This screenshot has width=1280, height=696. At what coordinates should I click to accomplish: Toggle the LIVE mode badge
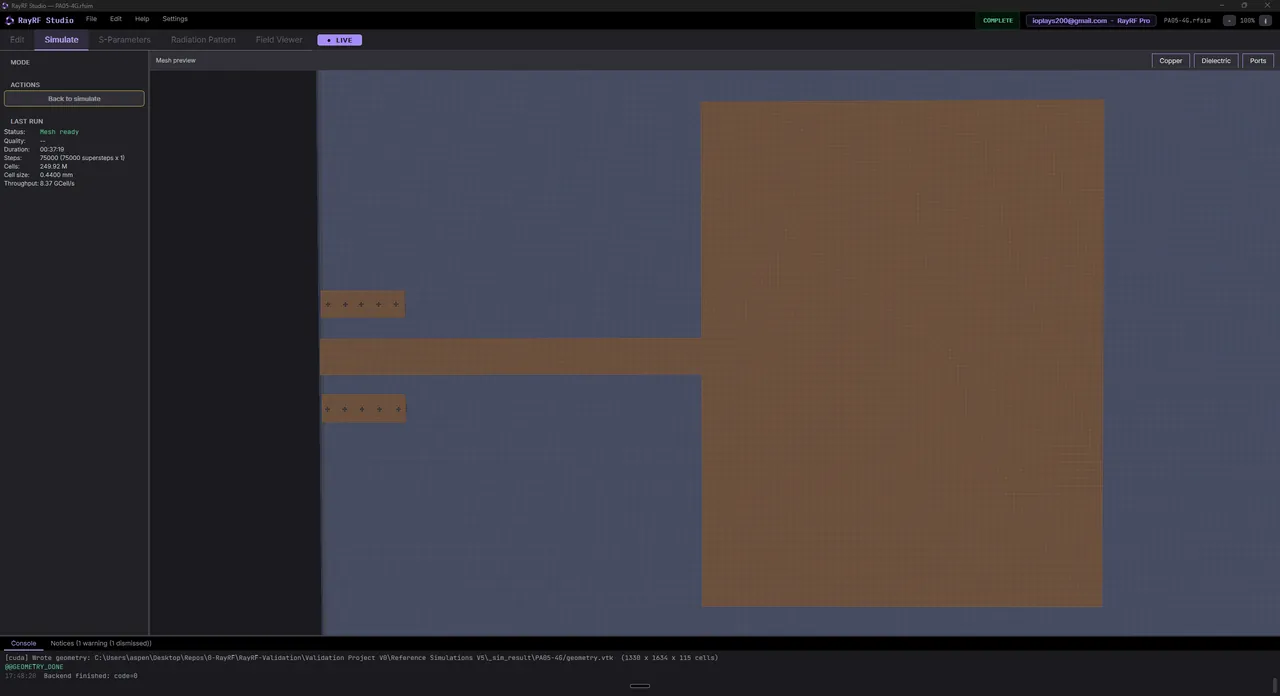point(339,40)
